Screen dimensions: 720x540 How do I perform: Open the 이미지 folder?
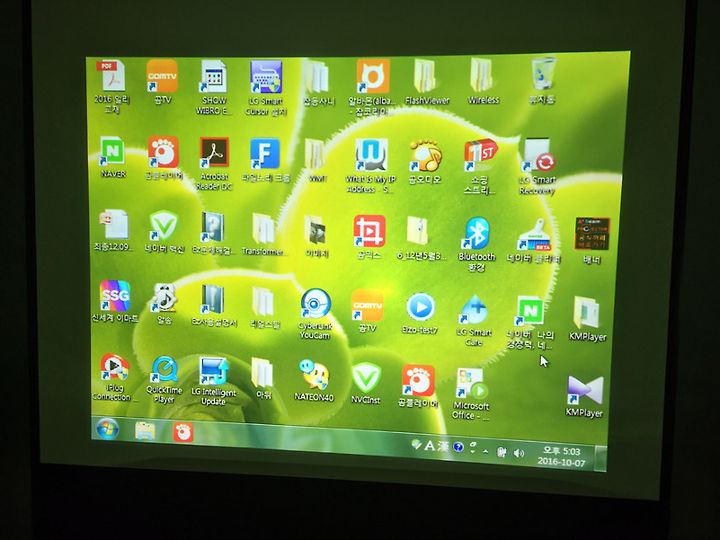(316, 236)
